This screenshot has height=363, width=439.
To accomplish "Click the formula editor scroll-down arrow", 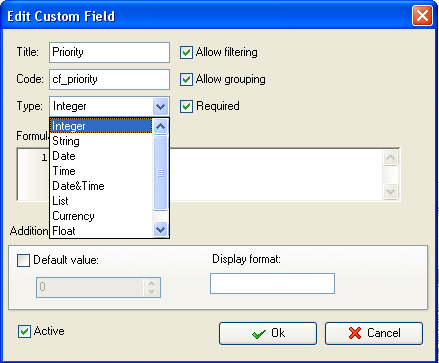I will pos(390,191).
